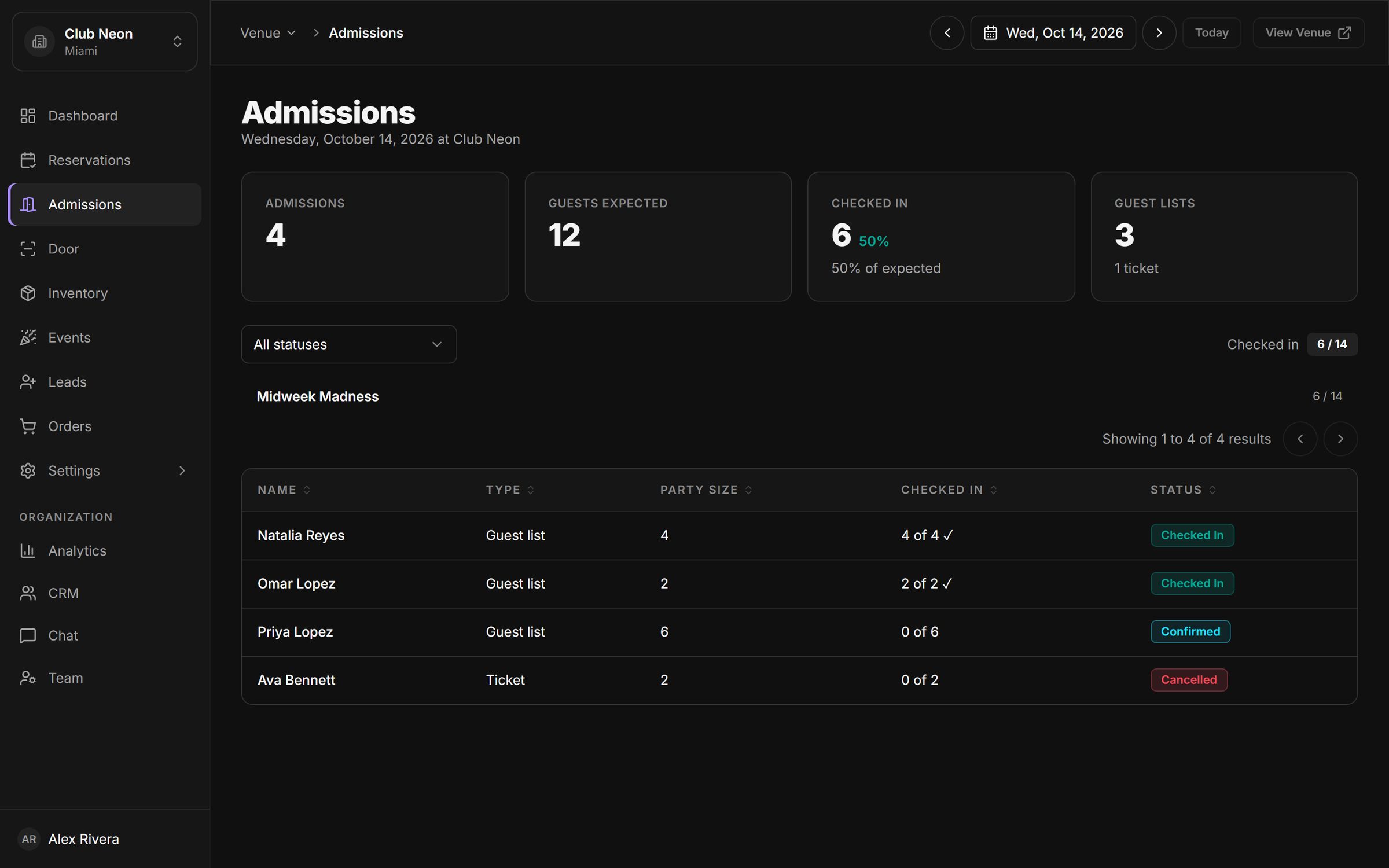1389x868 pixels.
Task: Go to next results page
Action: click(x=1340, y=439)
